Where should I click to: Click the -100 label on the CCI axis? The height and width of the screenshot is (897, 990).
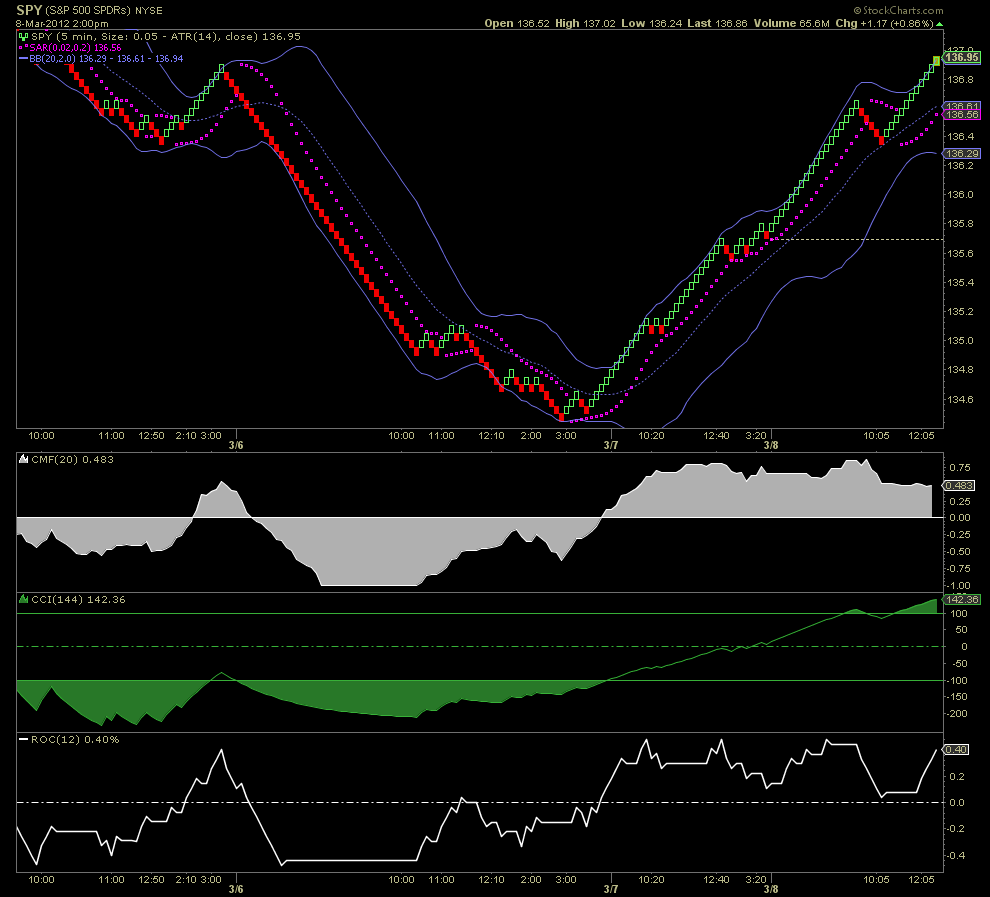958,680
